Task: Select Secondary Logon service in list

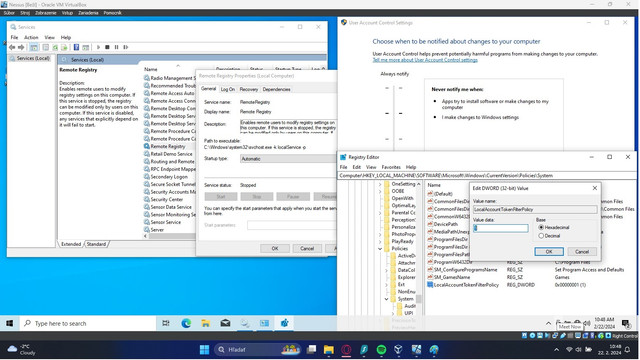Action: coord(169,177)
